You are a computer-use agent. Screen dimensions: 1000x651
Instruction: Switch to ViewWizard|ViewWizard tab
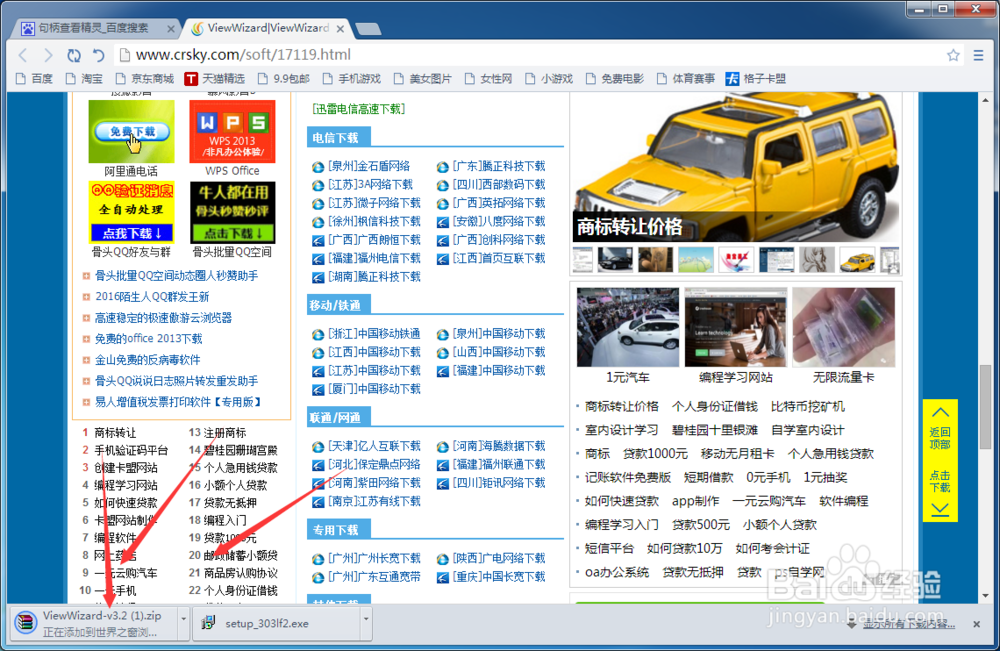tap(268, 28)
